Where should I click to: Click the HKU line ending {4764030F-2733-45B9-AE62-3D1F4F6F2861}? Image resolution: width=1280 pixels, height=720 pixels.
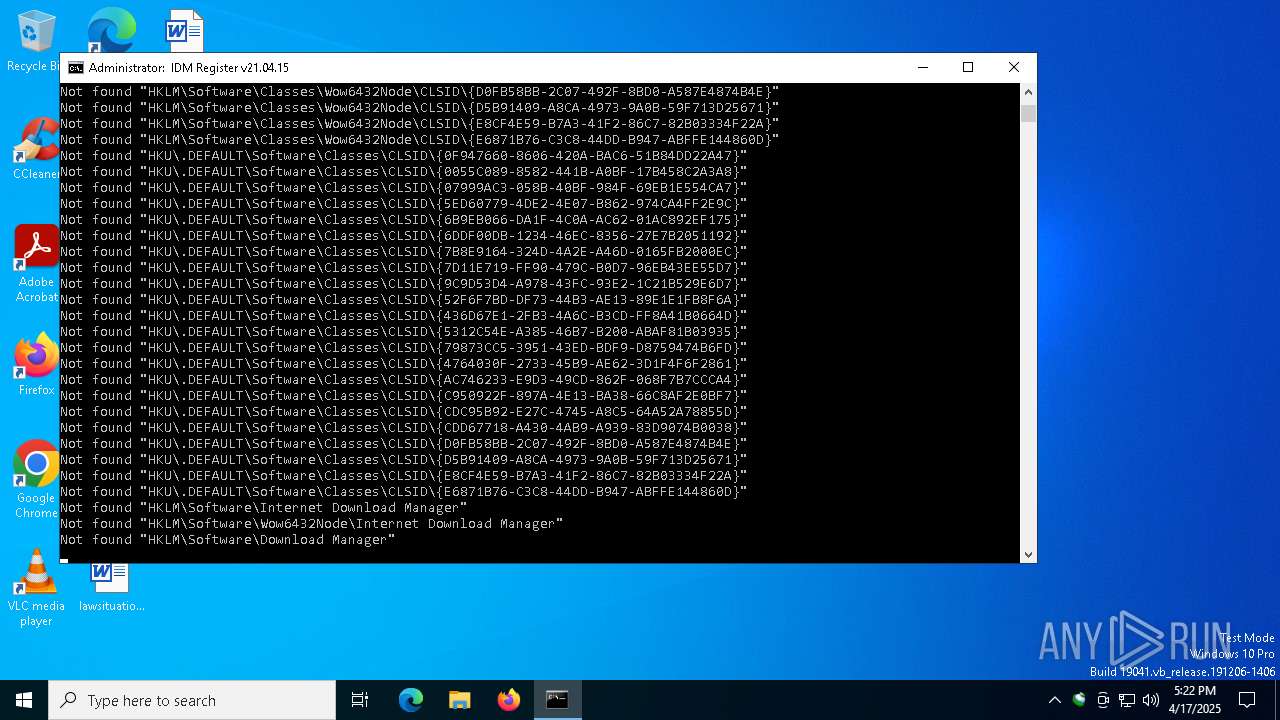pyautogui.click(x=403, y=364)
